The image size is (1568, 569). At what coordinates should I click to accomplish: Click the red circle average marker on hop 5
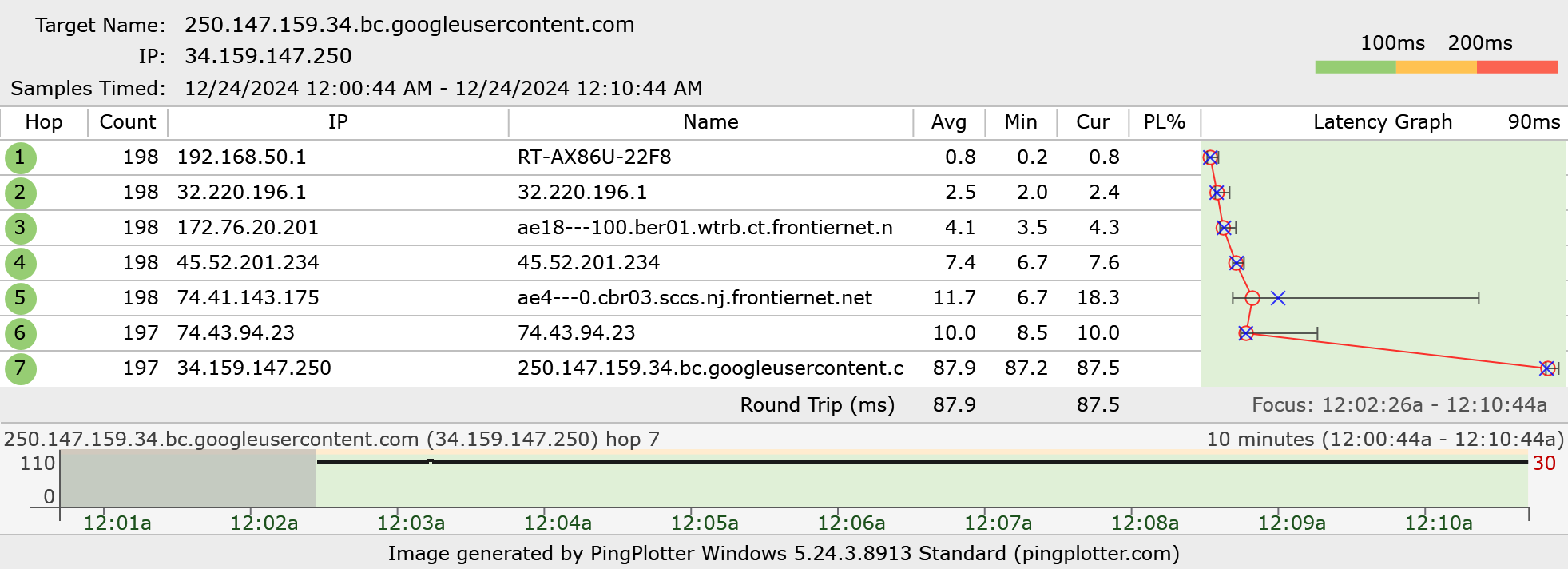point(1252,298)
